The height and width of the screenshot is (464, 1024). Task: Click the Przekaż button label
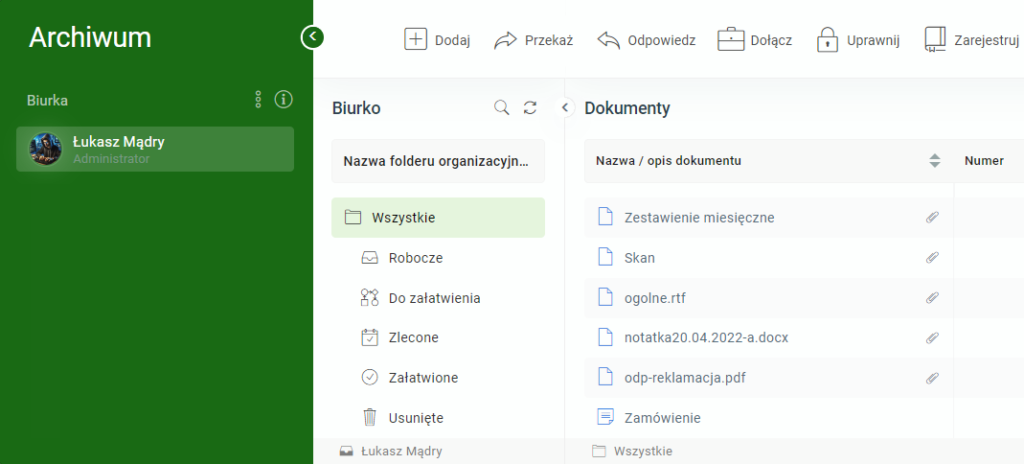coord(549,41)
